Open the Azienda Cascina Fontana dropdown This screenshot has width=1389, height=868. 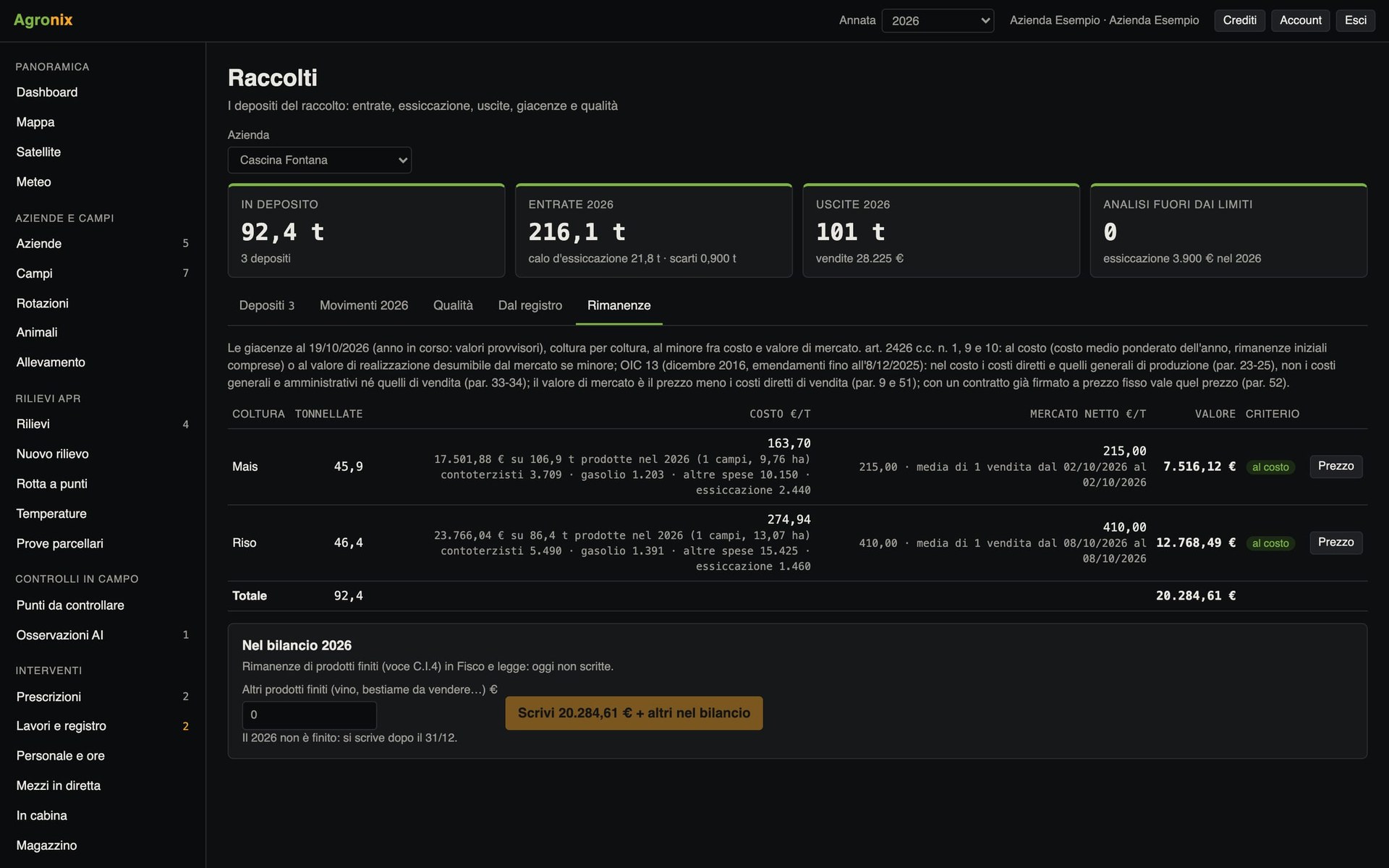(x=319, y=160)
